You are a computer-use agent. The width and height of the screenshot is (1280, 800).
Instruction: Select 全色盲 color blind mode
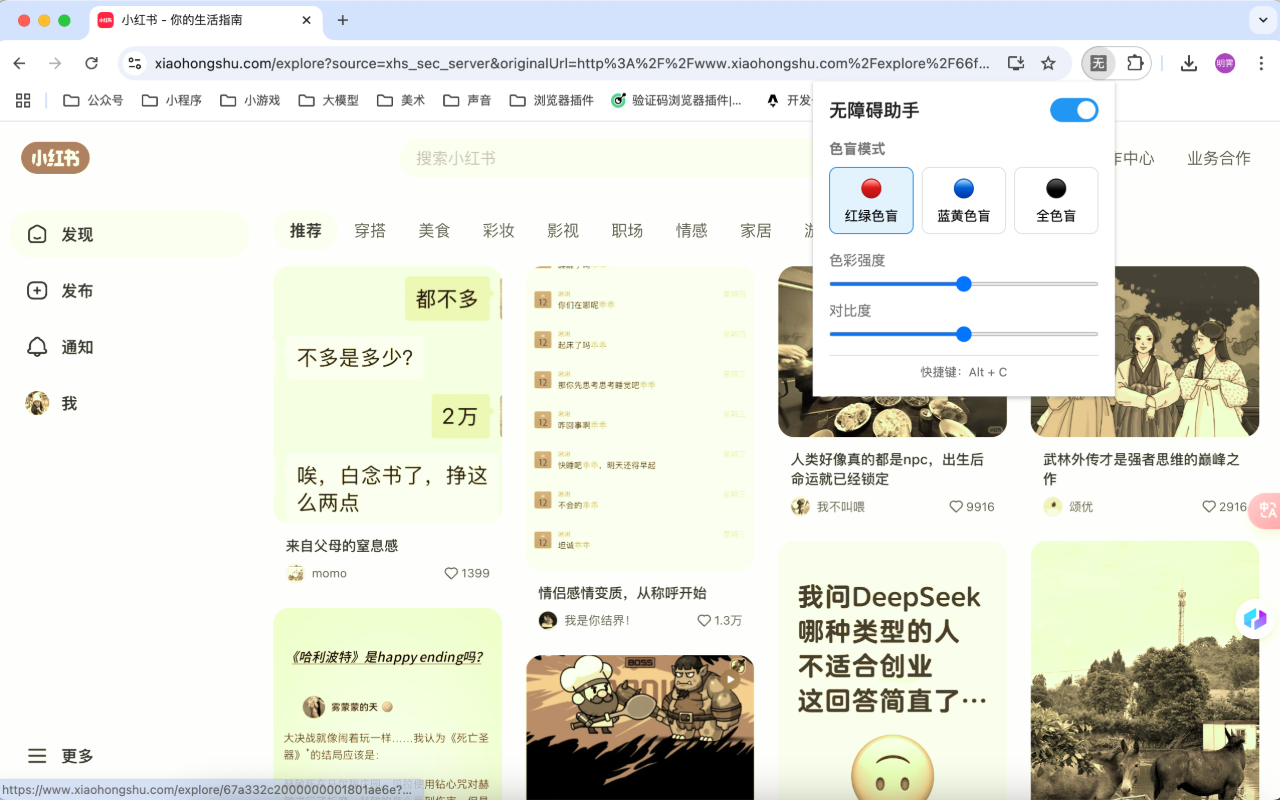click(1056, 200)
